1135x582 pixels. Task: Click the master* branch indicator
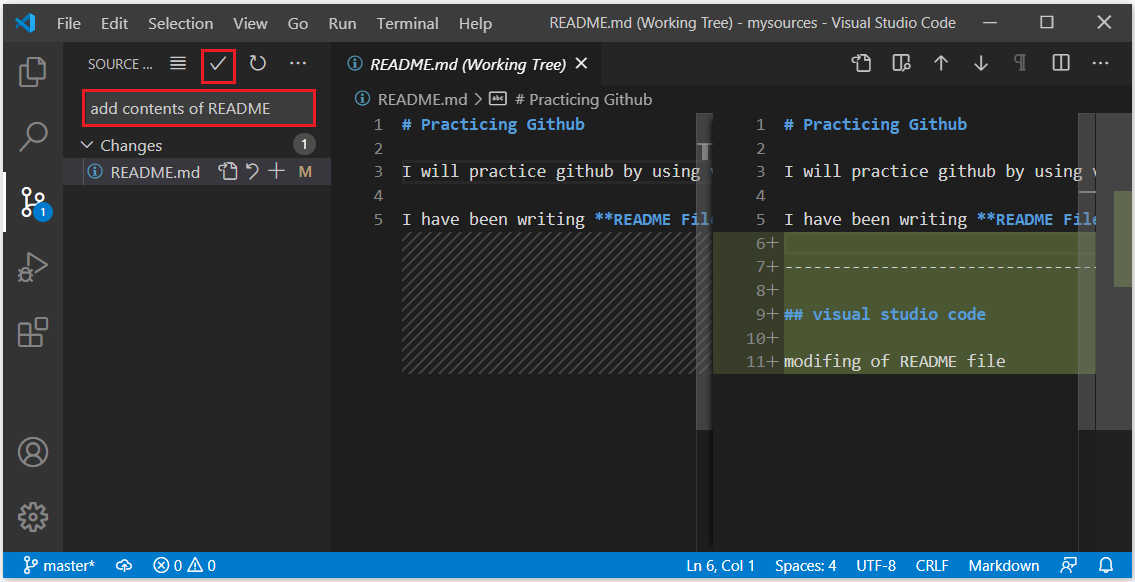pyautogui.click(x=59, y=565)
